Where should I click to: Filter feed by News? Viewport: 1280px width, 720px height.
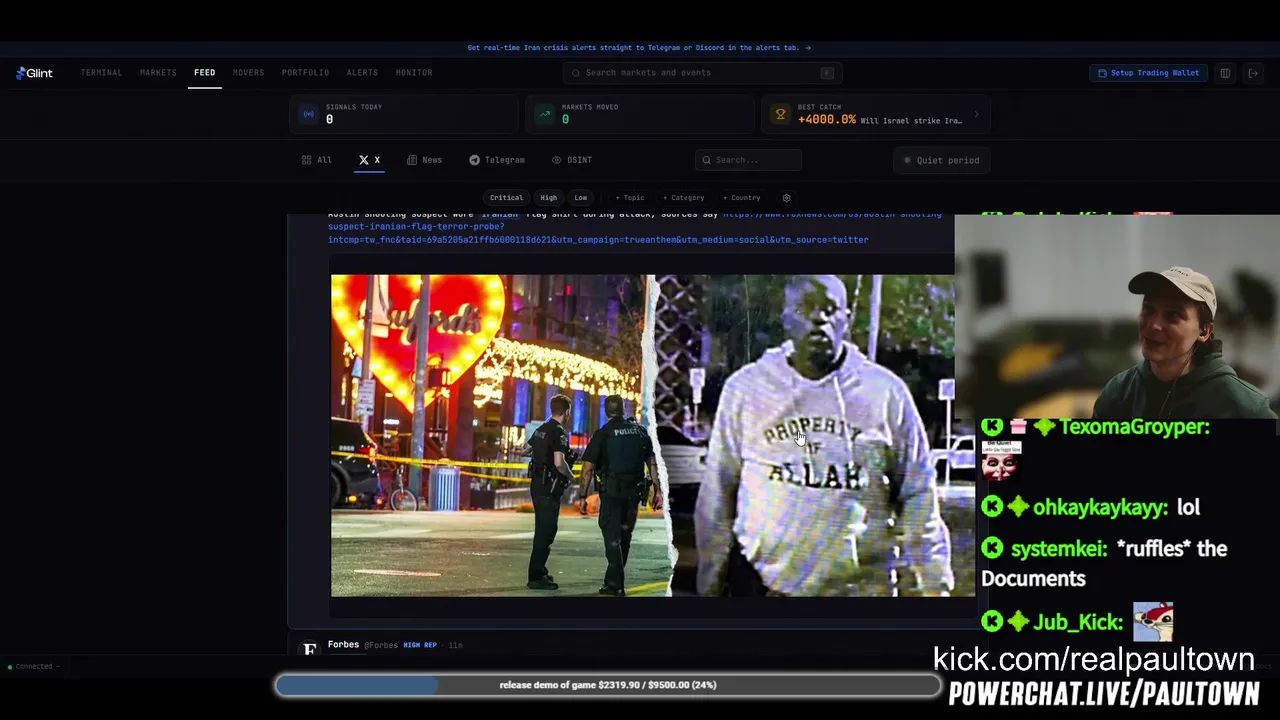pyautogui.click(x=424, y=160)
